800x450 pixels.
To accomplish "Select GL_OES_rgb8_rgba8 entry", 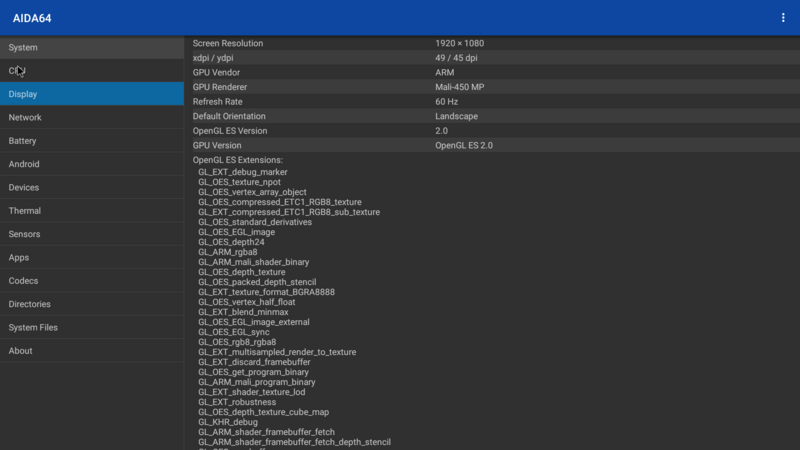I will point(237,342).
